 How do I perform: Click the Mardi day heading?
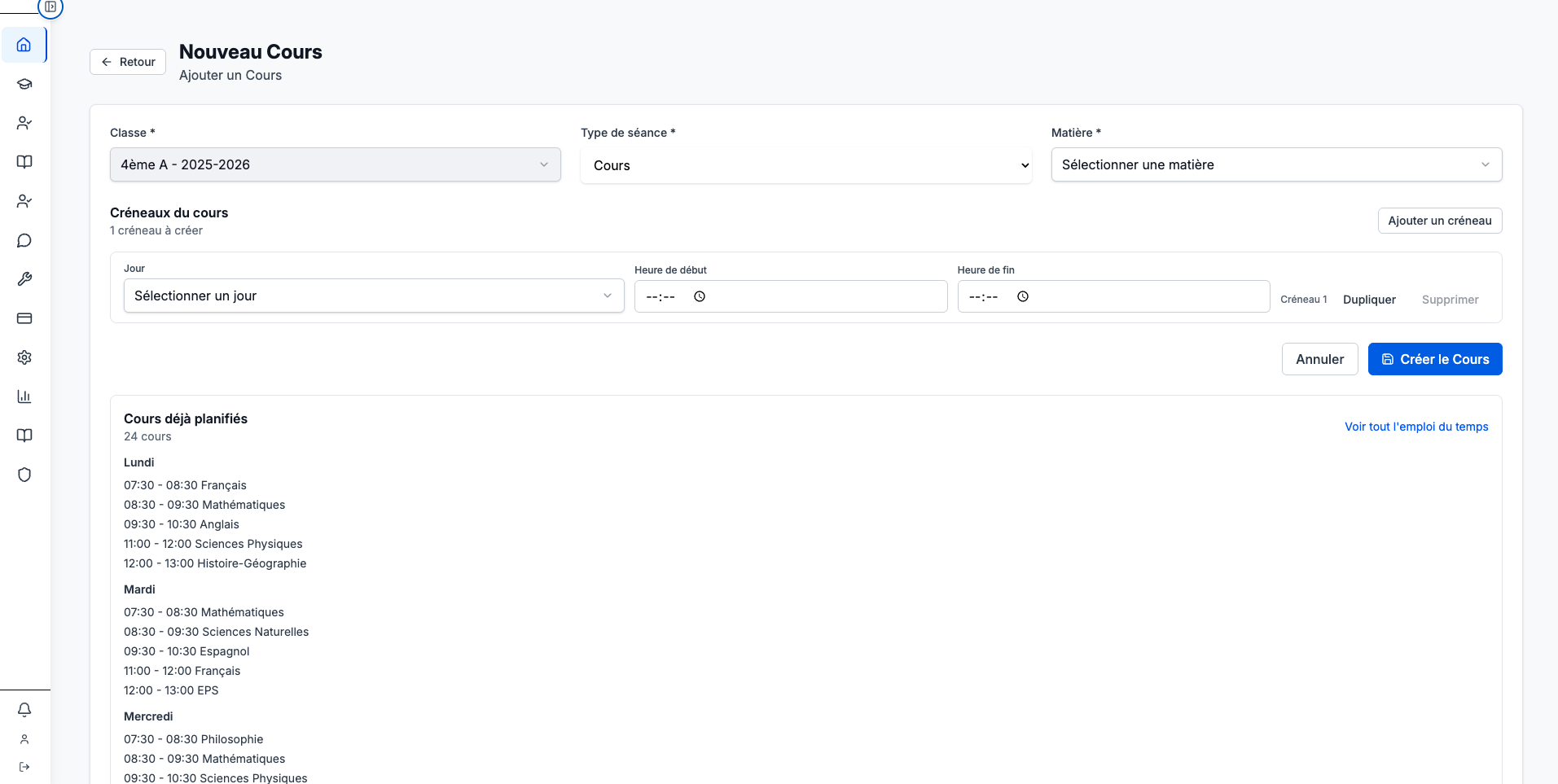coord(139,589)
